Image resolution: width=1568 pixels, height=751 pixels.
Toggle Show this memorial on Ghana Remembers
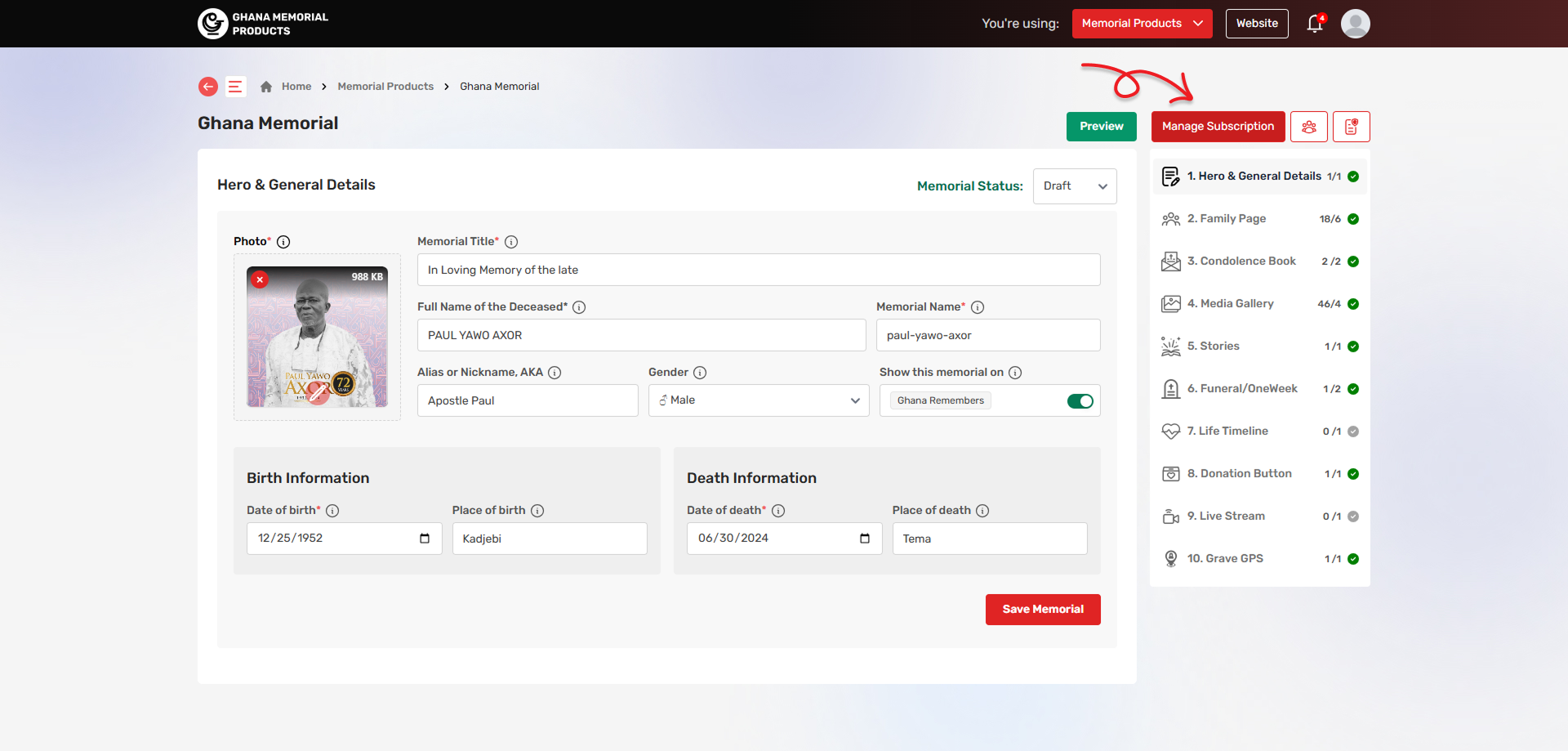click(x=1080, y=401)
